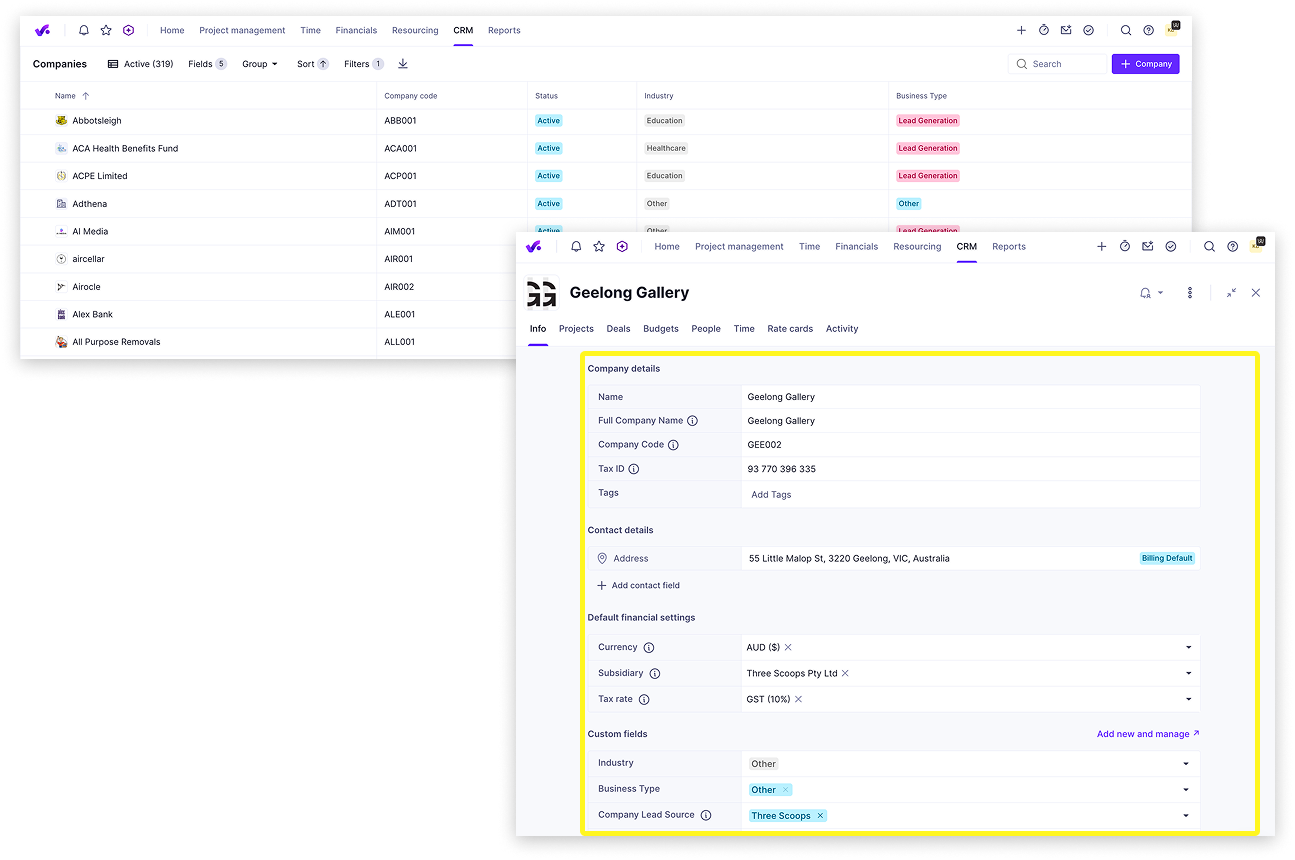Open inbox icon in Geelong Gallery window
The width and height of the screenshot is (1295, 860).
[x=1148, y=246]
